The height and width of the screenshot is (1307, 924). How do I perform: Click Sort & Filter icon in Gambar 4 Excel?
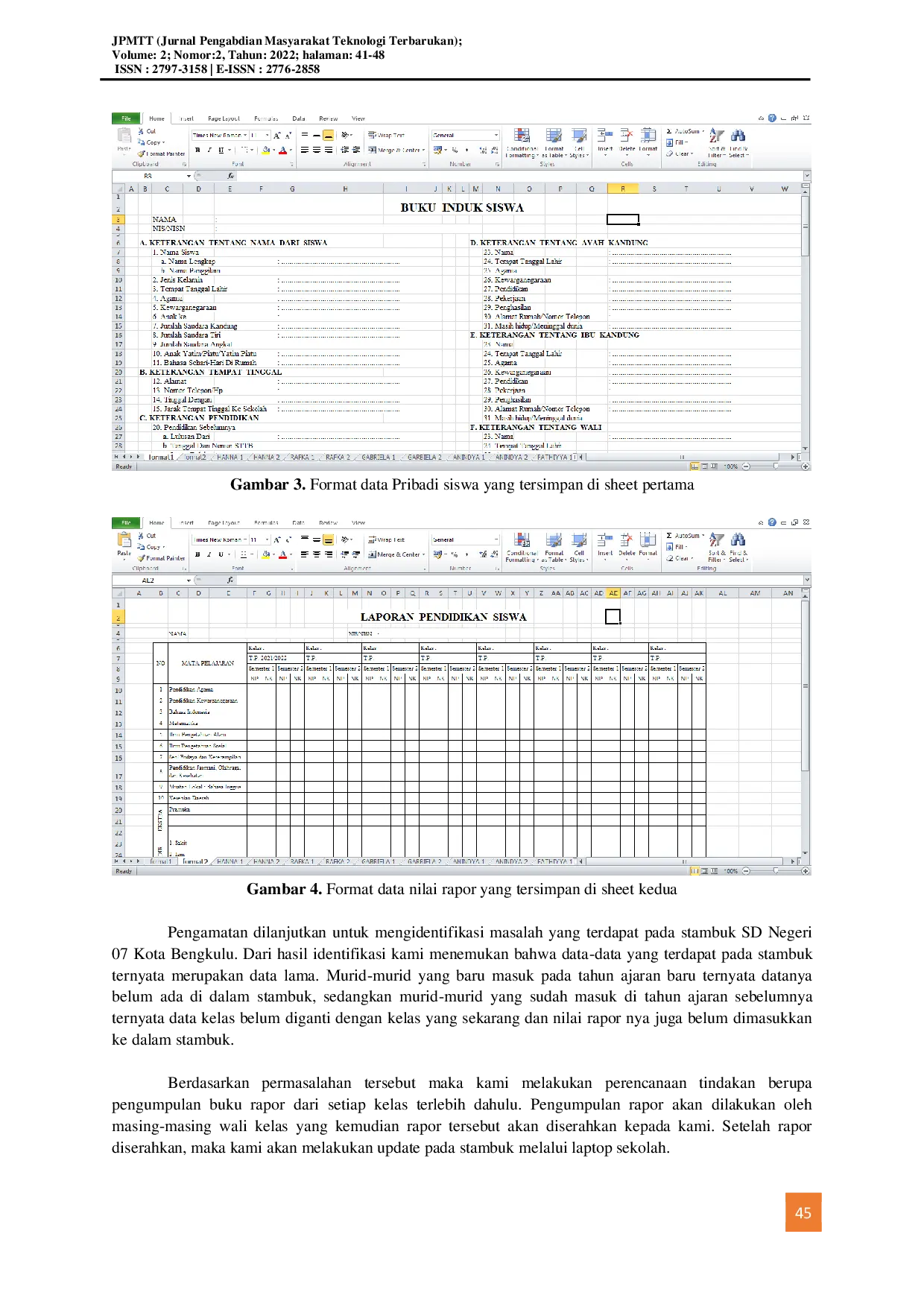pos(716,539)
